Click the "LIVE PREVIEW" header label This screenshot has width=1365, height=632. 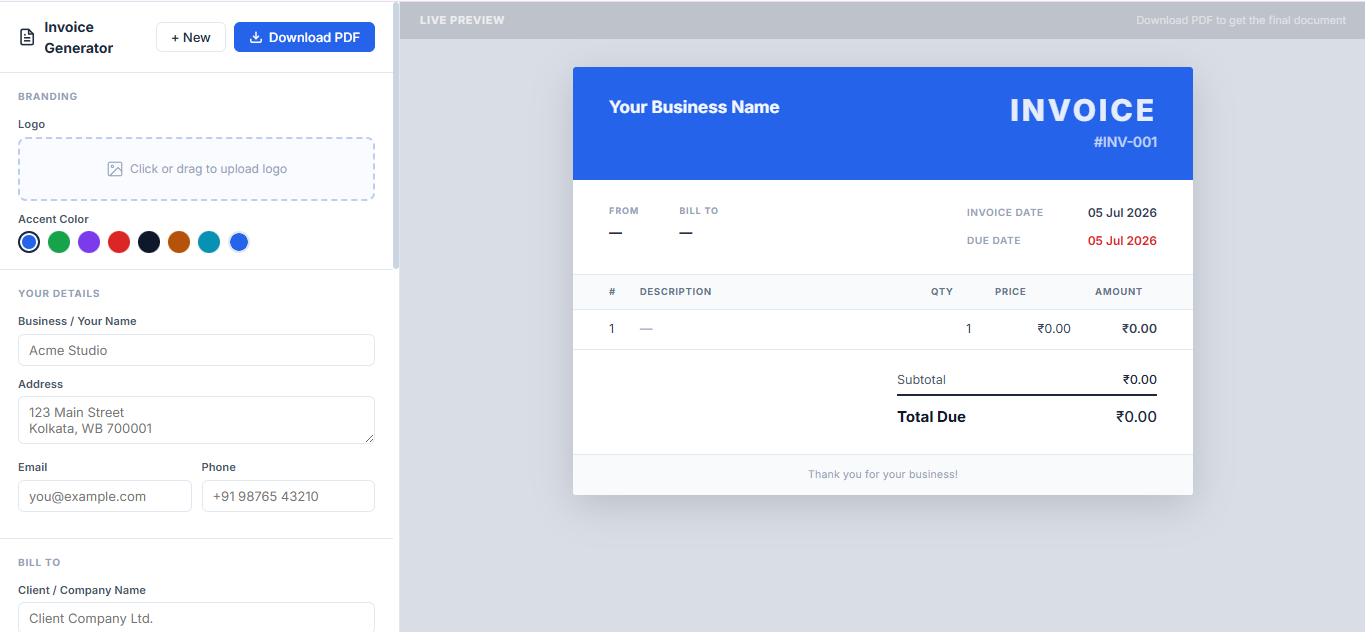click(462, 20)
